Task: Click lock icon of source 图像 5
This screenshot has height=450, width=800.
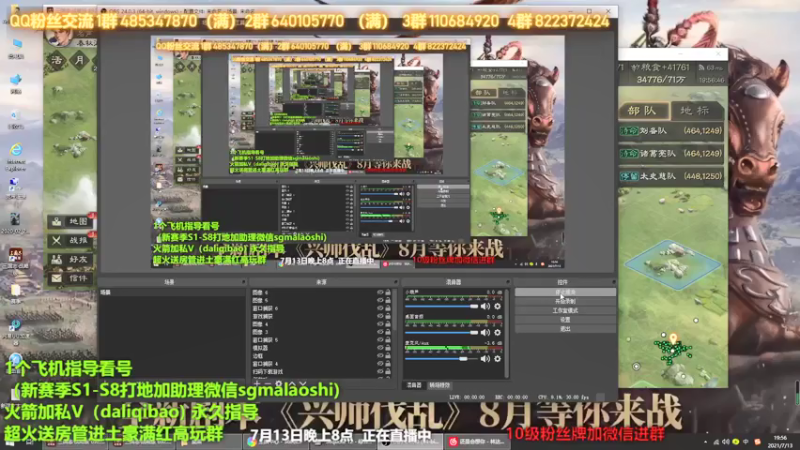Action: (388, 301)
